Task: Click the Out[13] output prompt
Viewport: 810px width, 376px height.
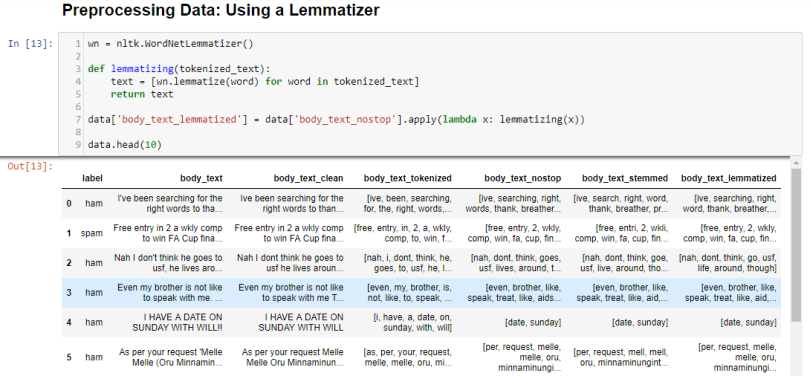Action: (x=30, y=166)
